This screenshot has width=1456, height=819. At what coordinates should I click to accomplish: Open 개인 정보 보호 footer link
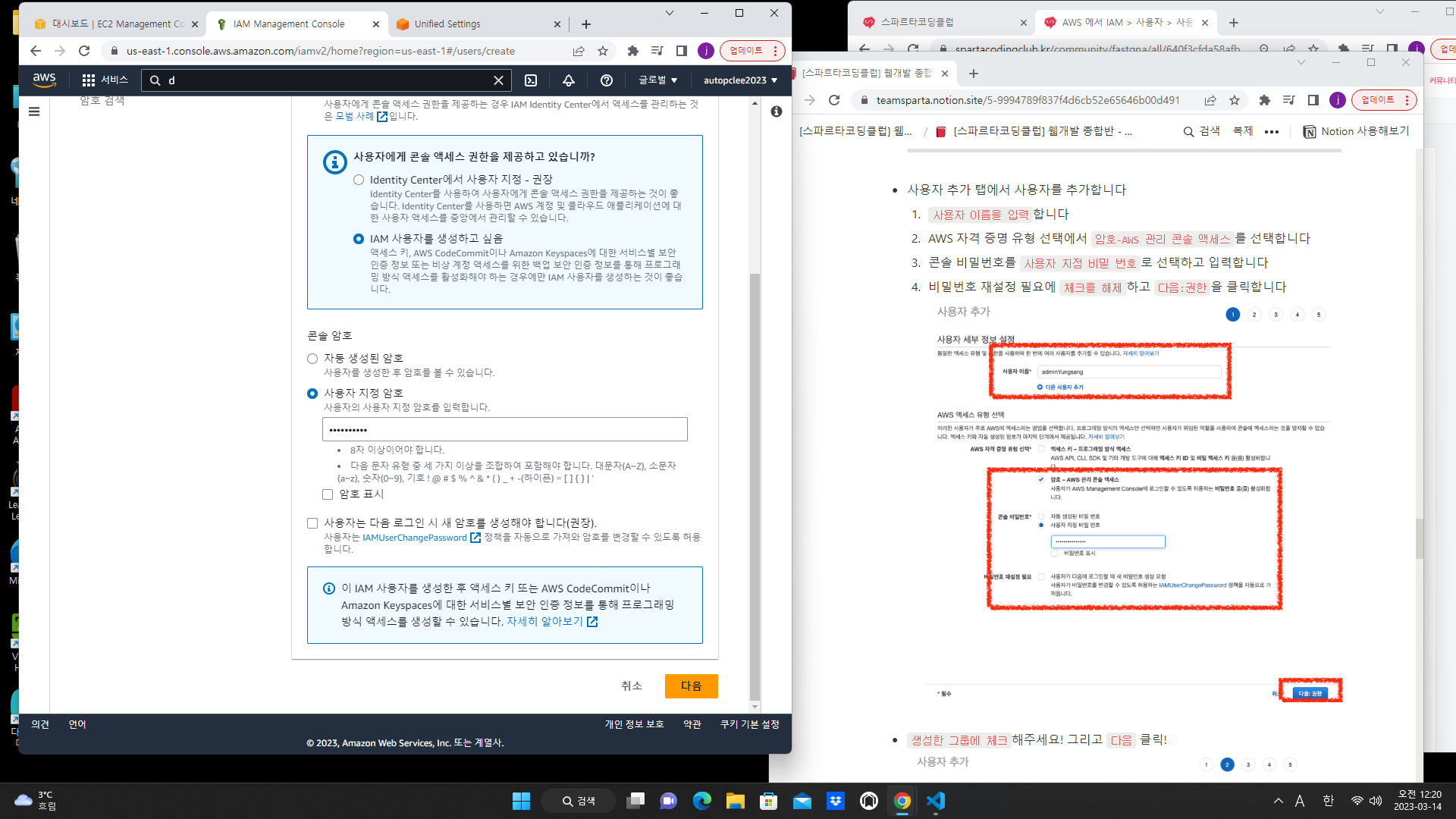[634, 725]
